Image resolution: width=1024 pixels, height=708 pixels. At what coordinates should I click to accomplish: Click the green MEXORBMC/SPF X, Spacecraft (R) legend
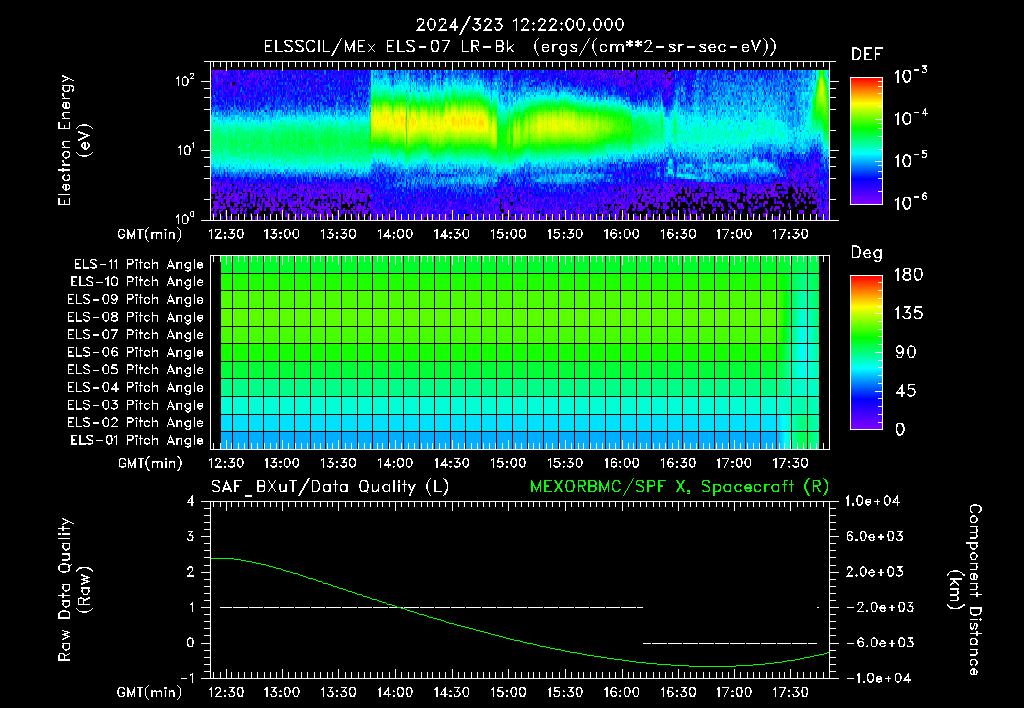(x=679, y=487)
